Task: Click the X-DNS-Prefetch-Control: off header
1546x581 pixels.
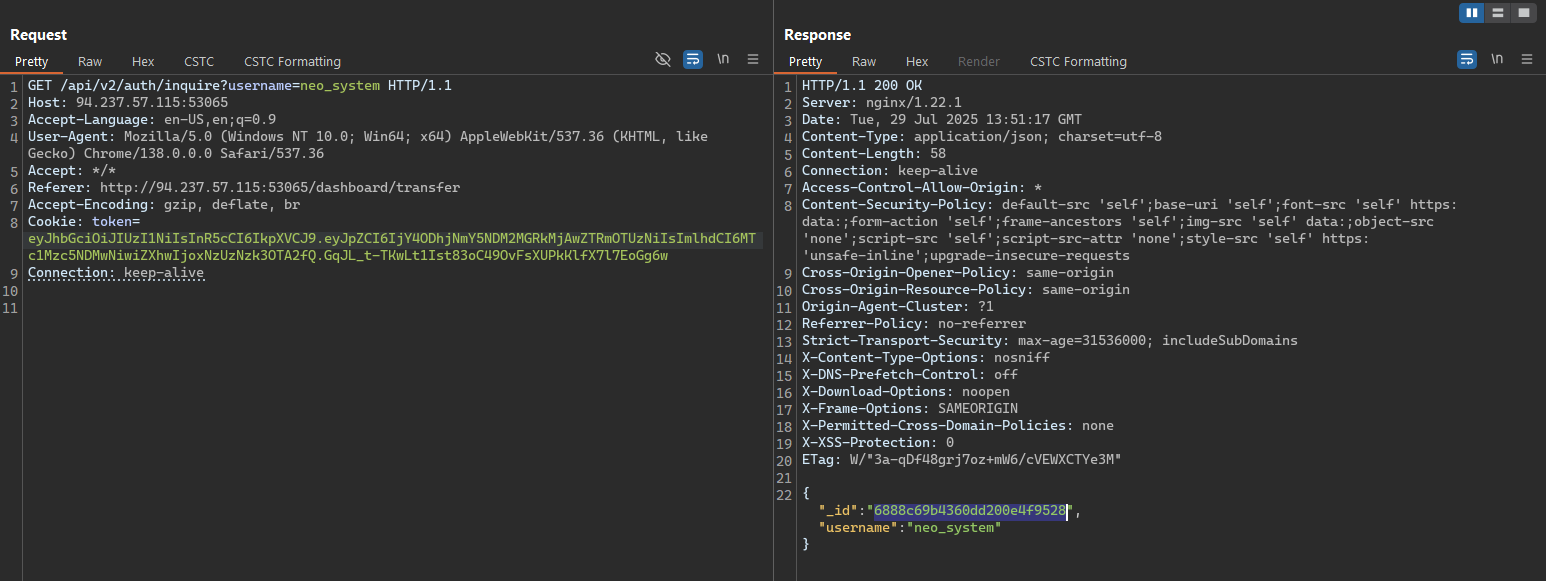Action: (910, 375)
